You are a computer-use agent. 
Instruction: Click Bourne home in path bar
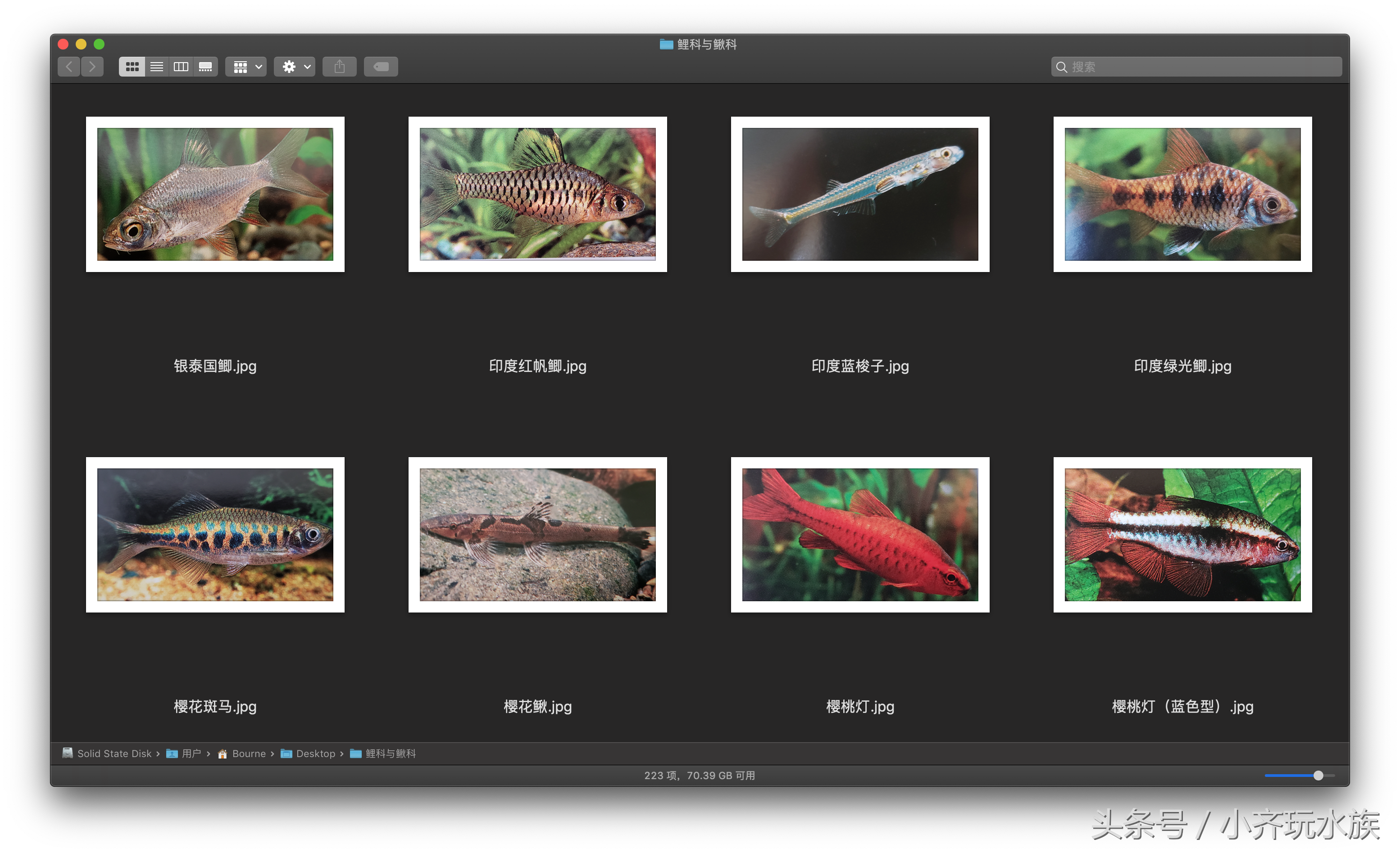(x=241, y=753)
